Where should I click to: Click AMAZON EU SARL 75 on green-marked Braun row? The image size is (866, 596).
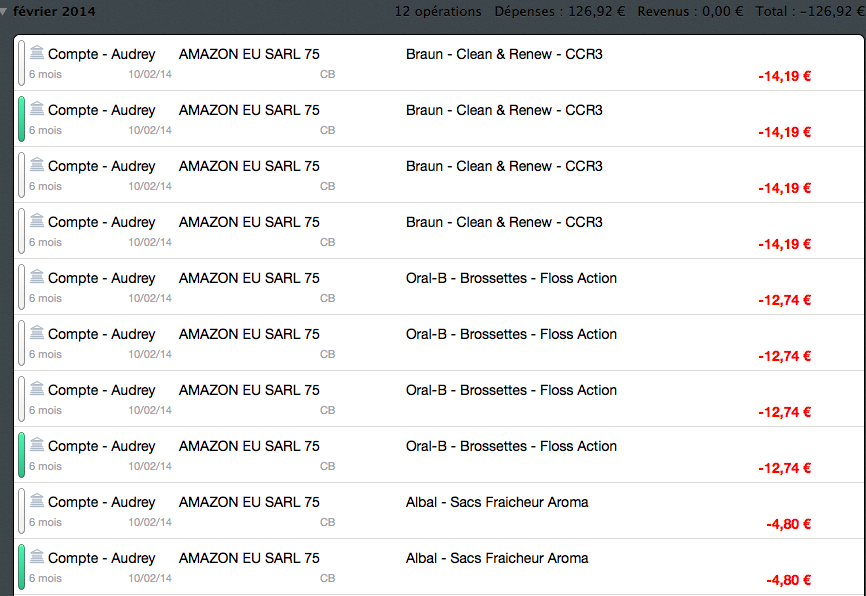pyautogui.click(x=249, y=110)
